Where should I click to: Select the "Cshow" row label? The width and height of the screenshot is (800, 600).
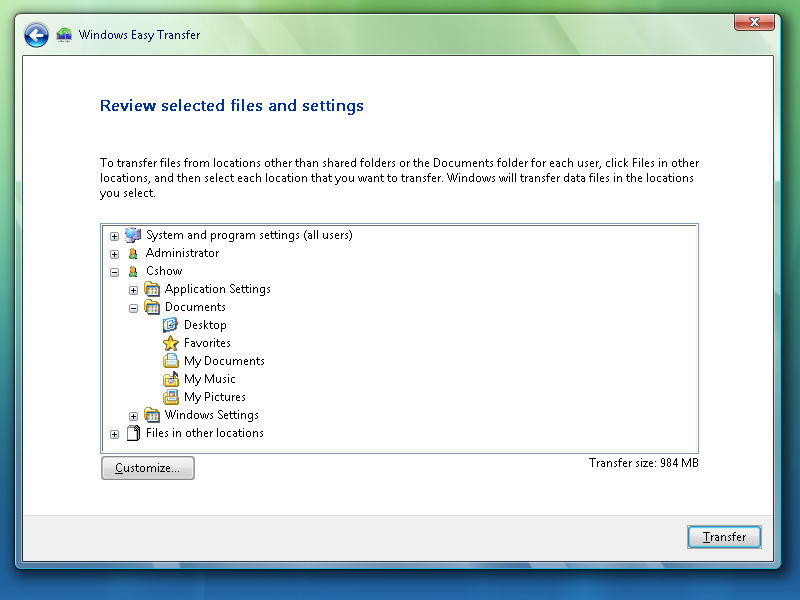(164, 271)
